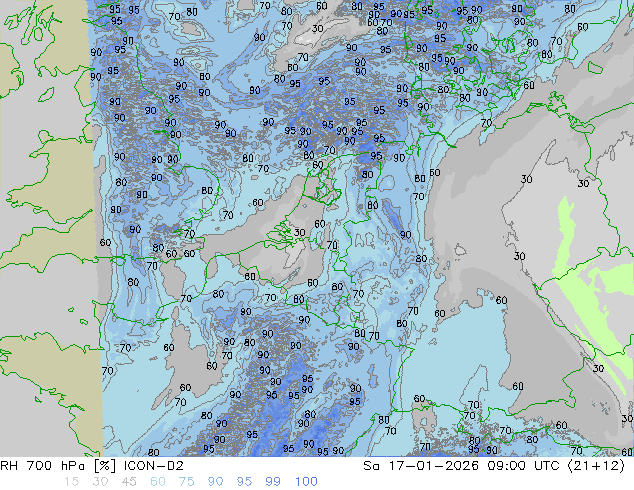This screenshot has width=634, height=490.
Task: Click the 'RH 700 hPa [%]' title text
Action: (x=59, y=466)
